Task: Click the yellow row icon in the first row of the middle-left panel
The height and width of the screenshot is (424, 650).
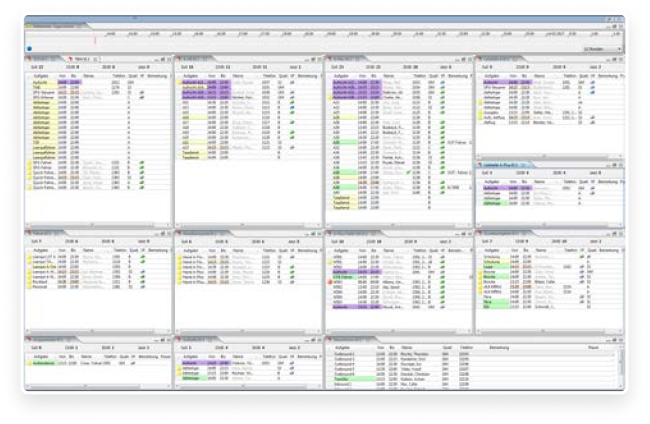Action: point(30,257)
